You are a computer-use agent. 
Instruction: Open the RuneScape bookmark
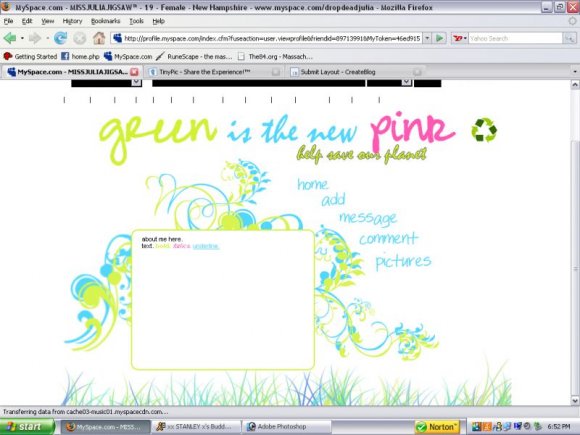tap(194, 57)
